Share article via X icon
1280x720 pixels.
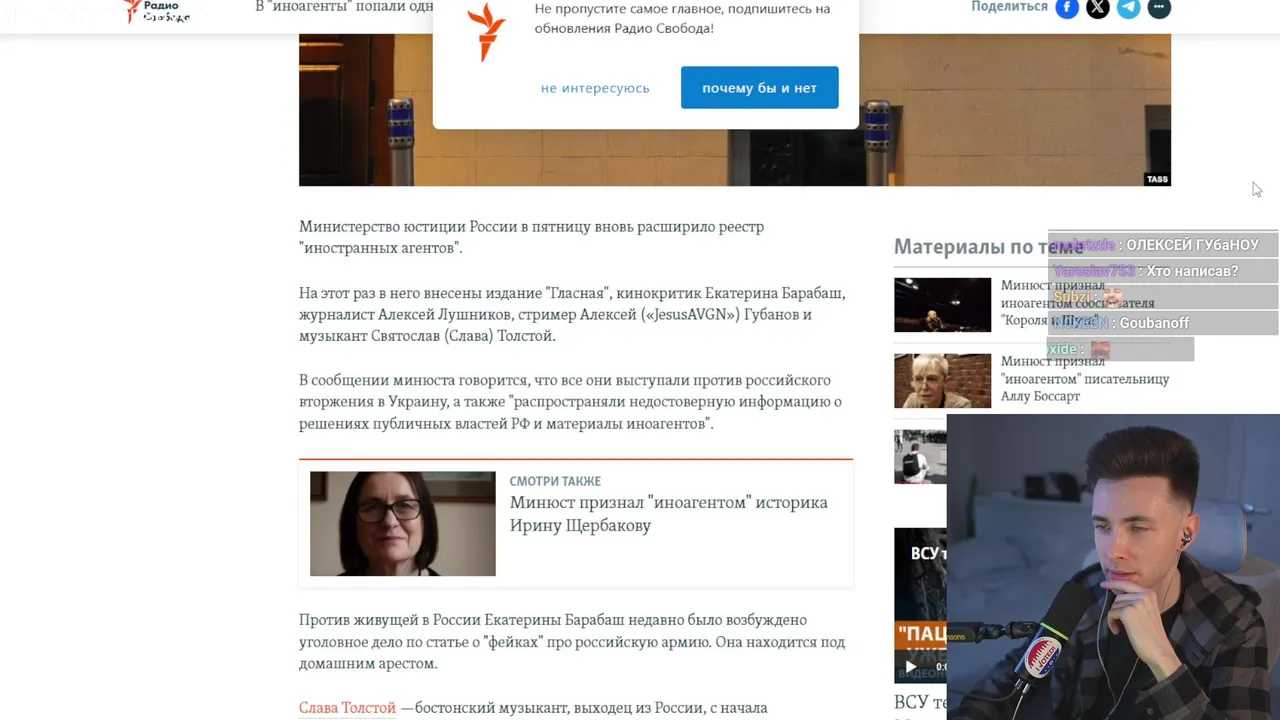point(1098,8)
